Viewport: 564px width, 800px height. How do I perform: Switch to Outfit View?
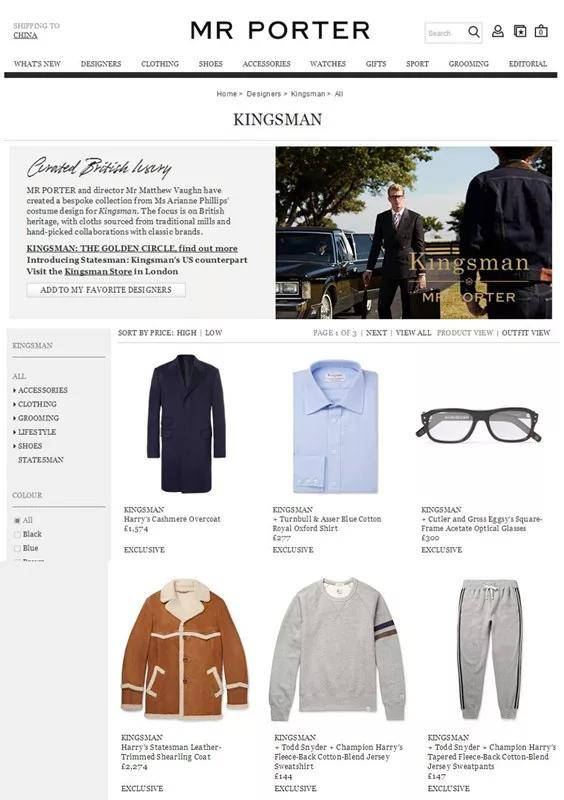pyautogui.click(x=526, y=333)
